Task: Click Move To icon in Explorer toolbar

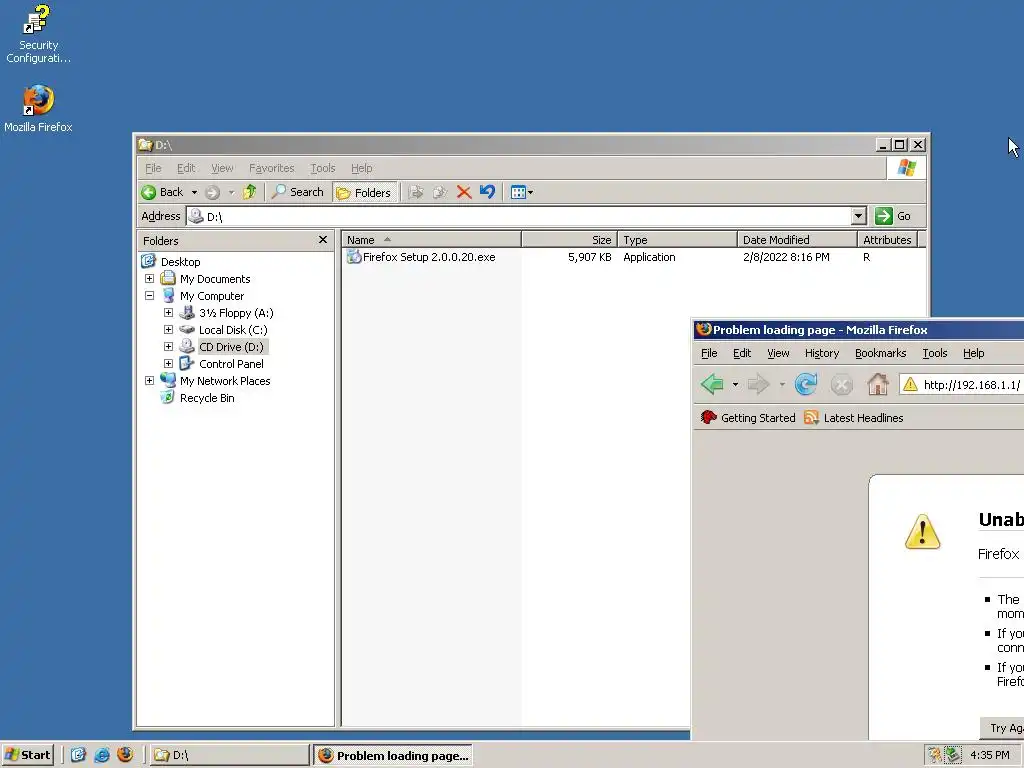Action: click(416, 192)
